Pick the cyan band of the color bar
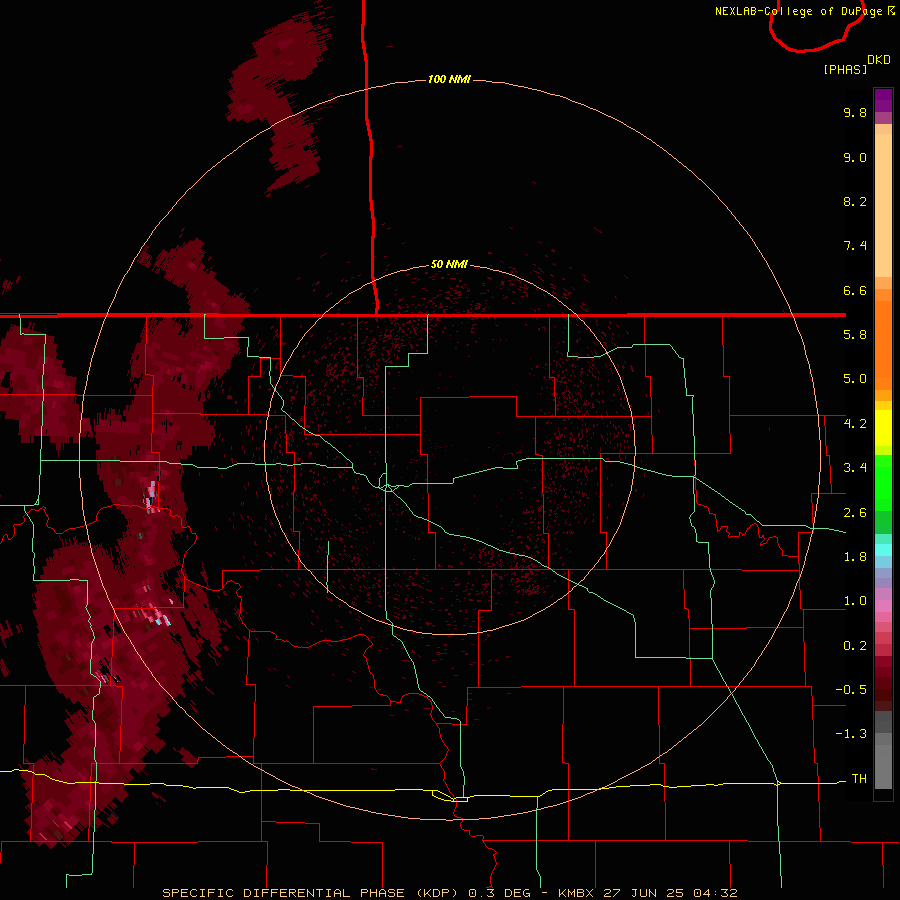Viewport: 900px width, 900px height. [x=883, y=550]
